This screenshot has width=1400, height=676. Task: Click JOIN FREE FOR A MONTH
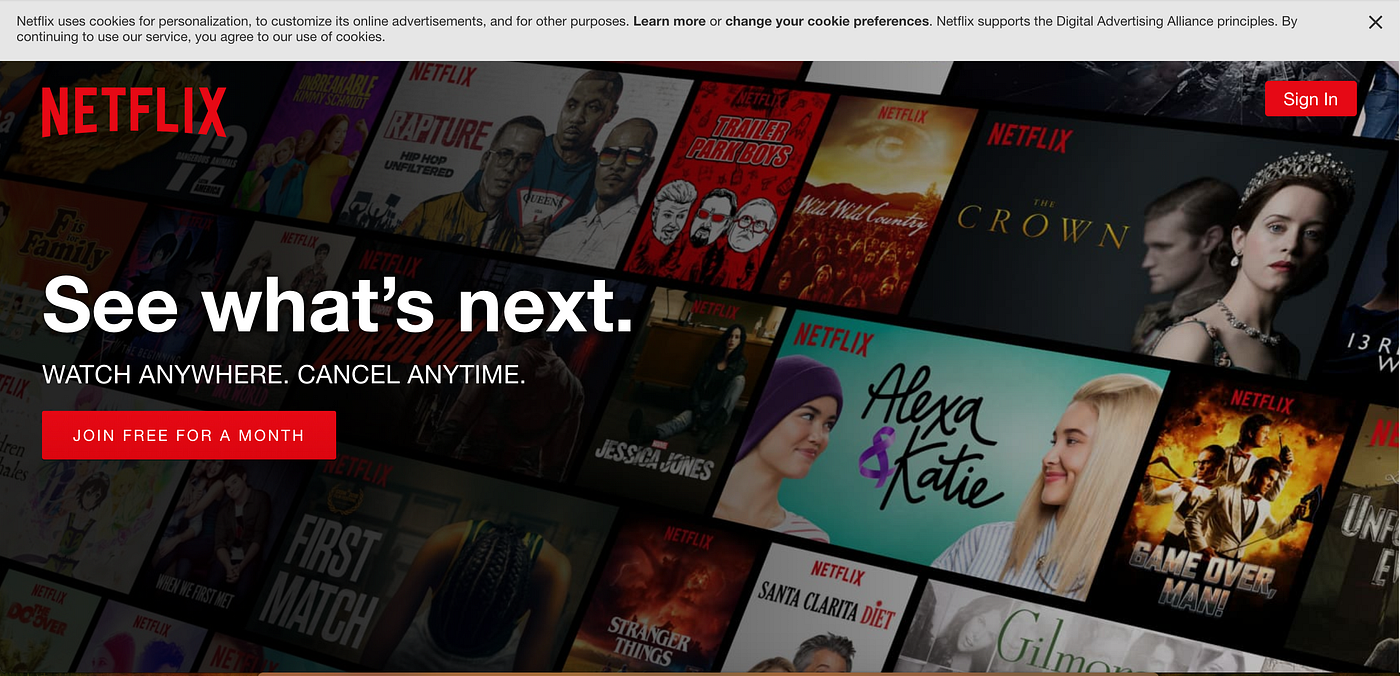188,435
